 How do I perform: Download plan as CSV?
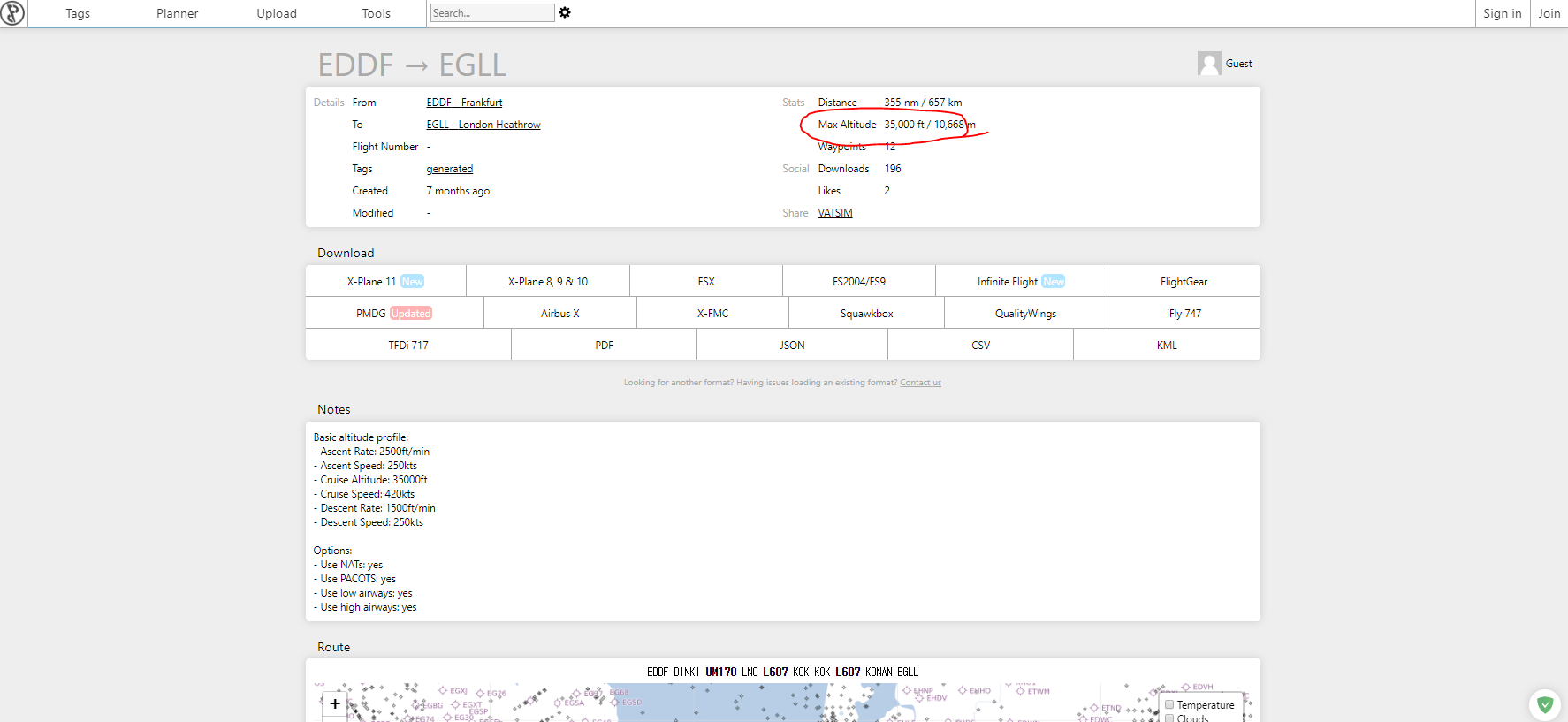tap(980, 345)
